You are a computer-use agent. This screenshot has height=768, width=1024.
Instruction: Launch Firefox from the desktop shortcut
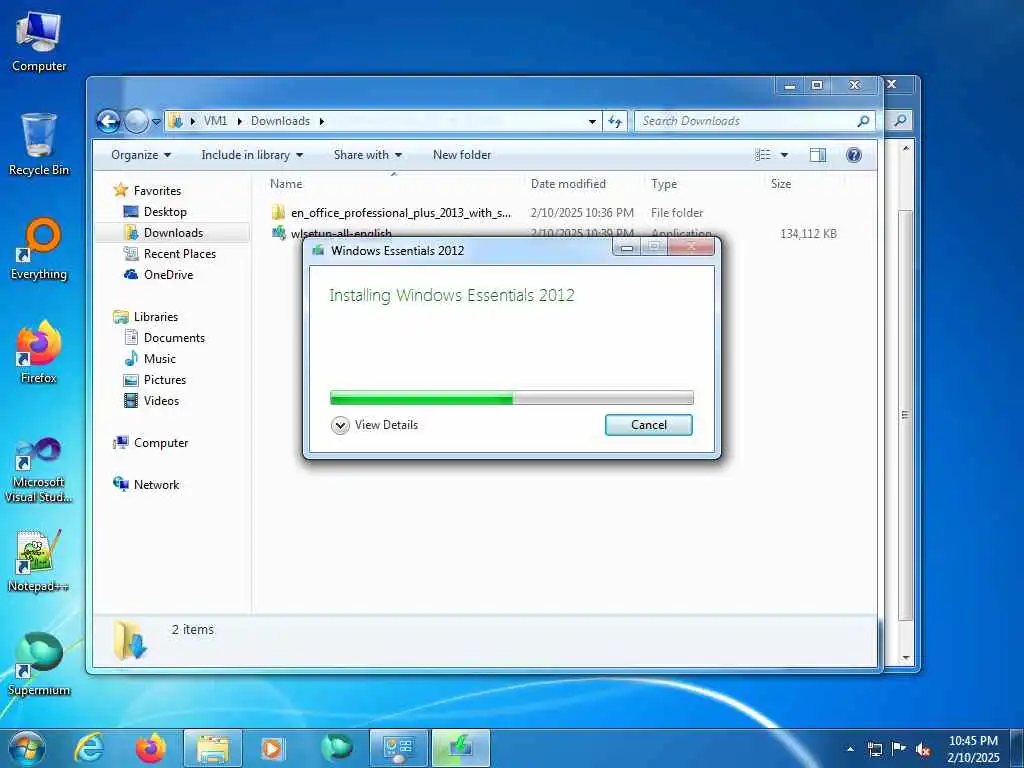point(39,353)
